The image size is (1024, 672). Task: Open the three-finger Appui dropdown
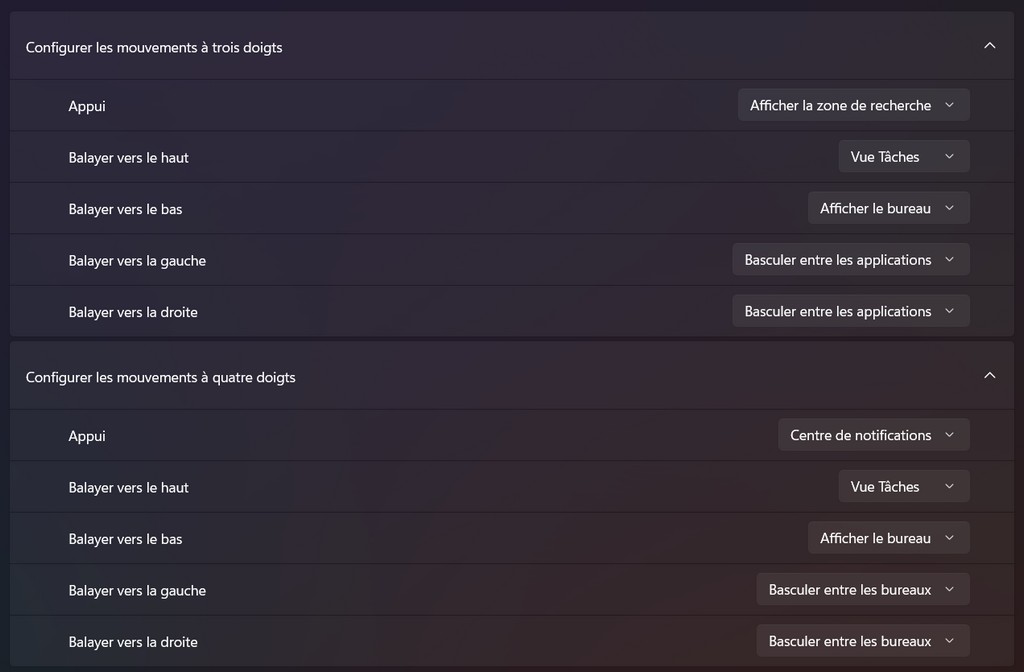point(853,105)
